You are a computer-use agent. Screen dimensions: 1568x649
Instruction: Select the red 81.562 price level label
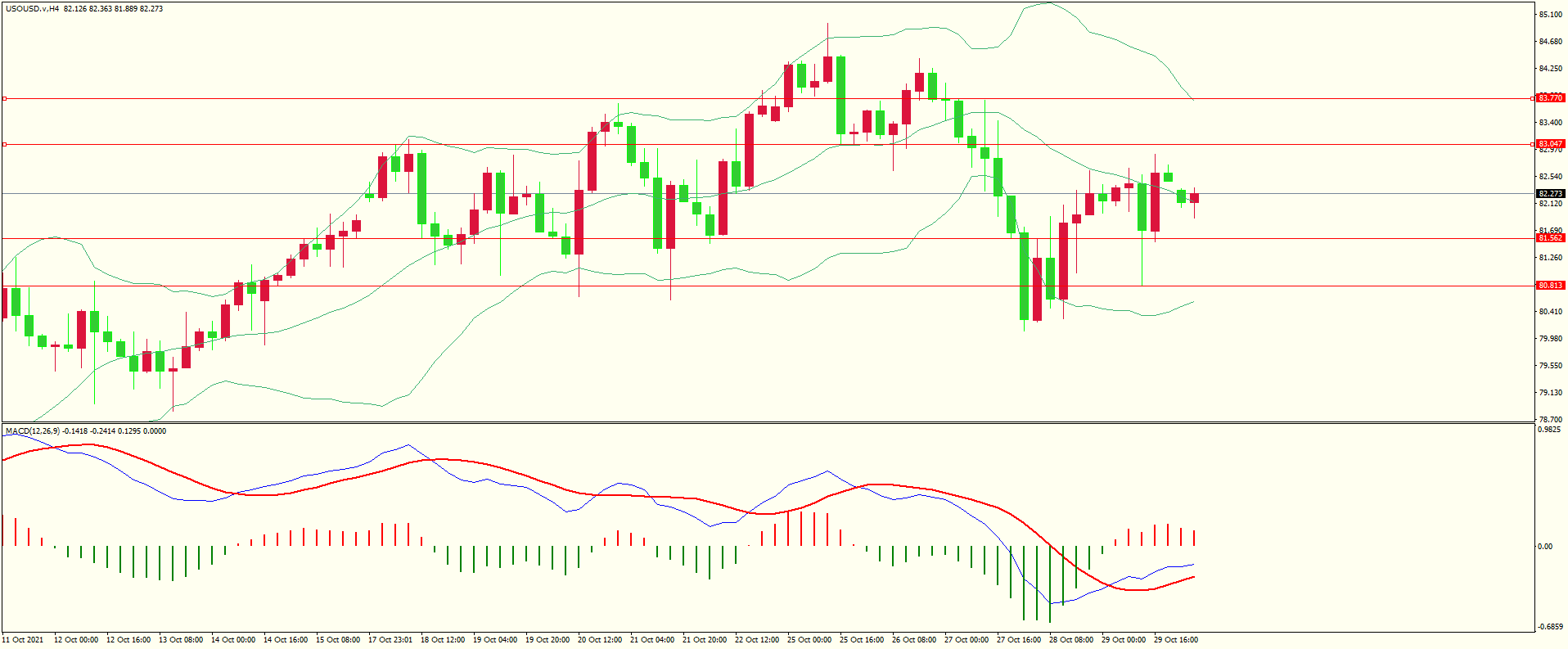point(1550,238)
